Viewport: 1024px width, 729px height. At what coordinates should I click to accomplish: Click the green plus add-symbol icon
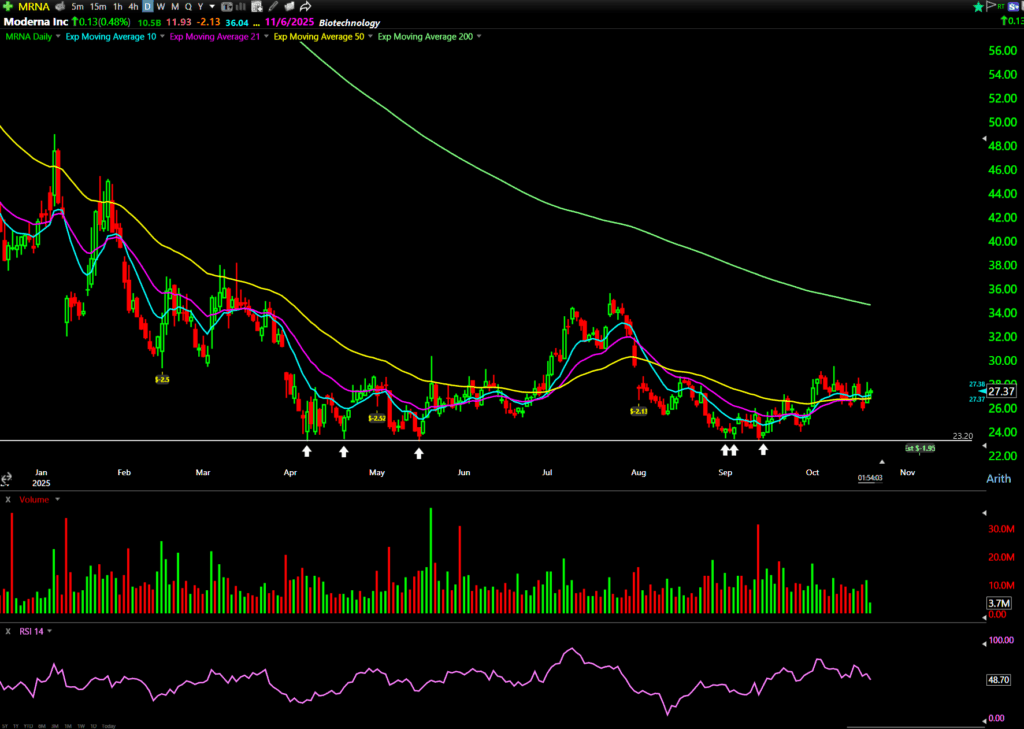pos(8,6)
